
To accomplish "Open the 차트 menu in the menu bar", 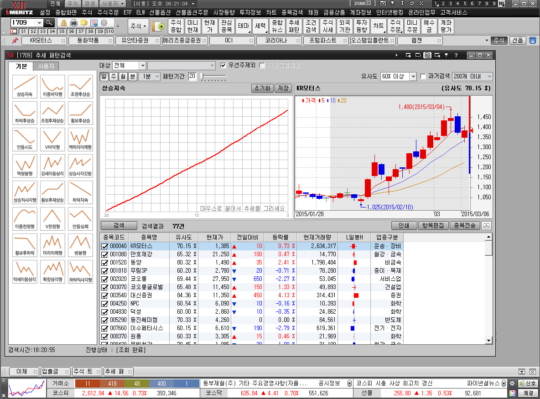I will click(271, 12).
